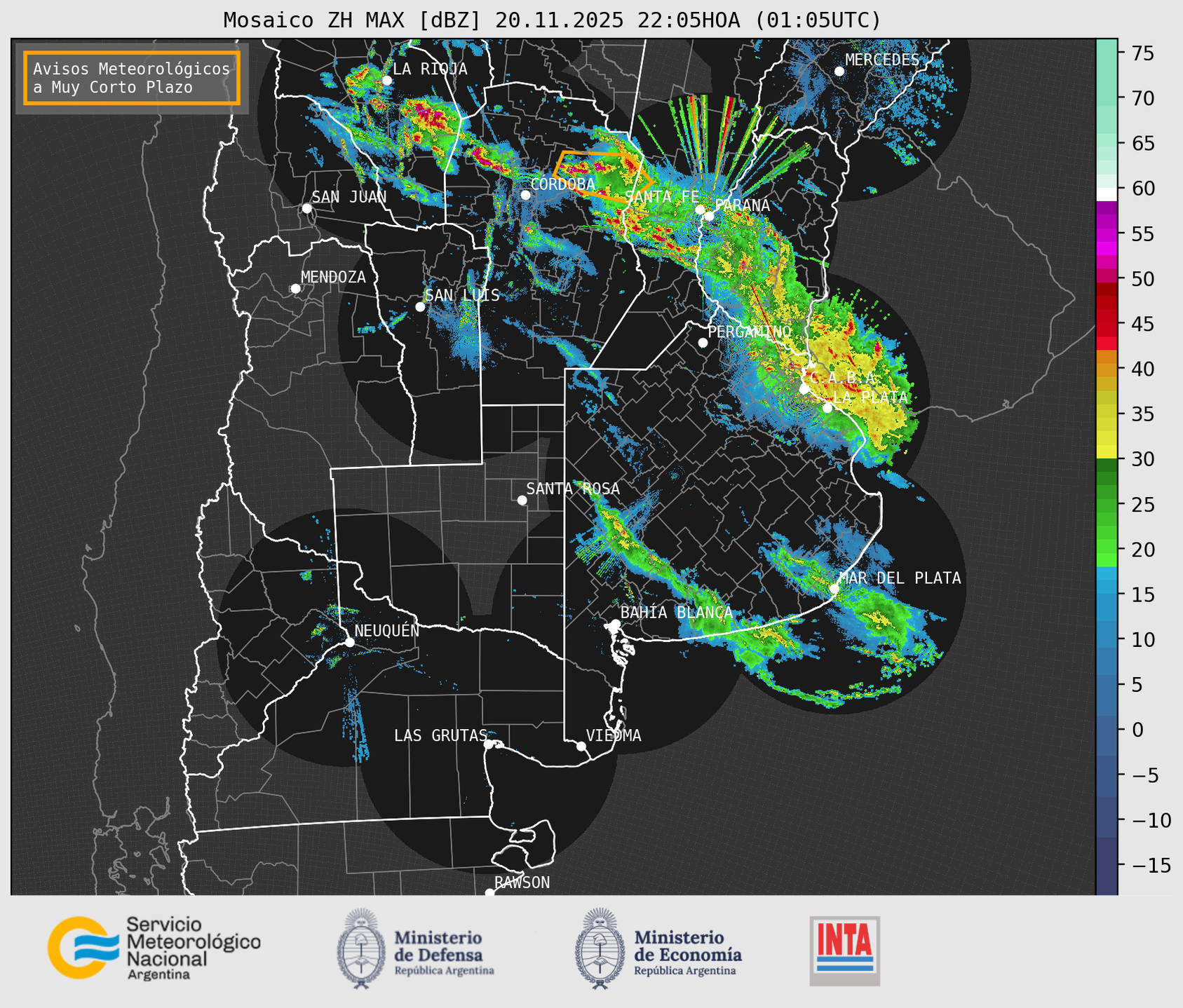The width and height of the screenshot is (1183, 1008).
Task: Click the Avisos Meteorológicos a Muy Corto Plazo box
Action: point(132,78)
